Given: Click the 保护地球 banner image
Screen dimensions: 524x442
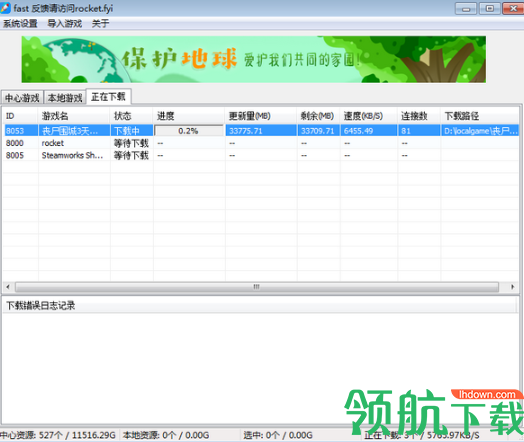Looking at the screenshot, I should pos(254,59).
